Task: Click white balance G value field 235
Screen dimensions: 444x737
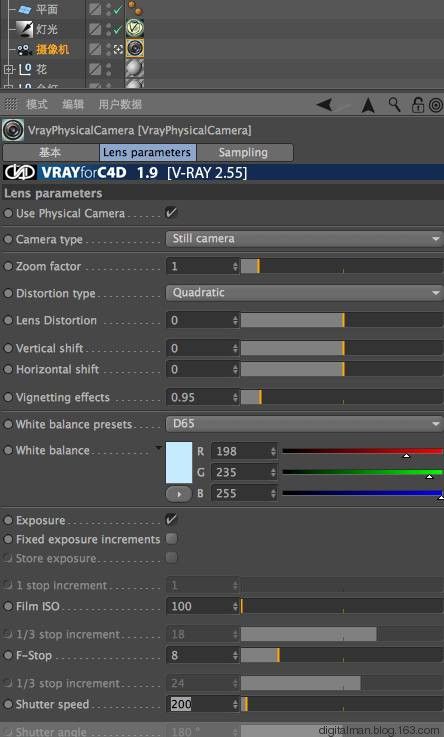Action: coord(241,472)
